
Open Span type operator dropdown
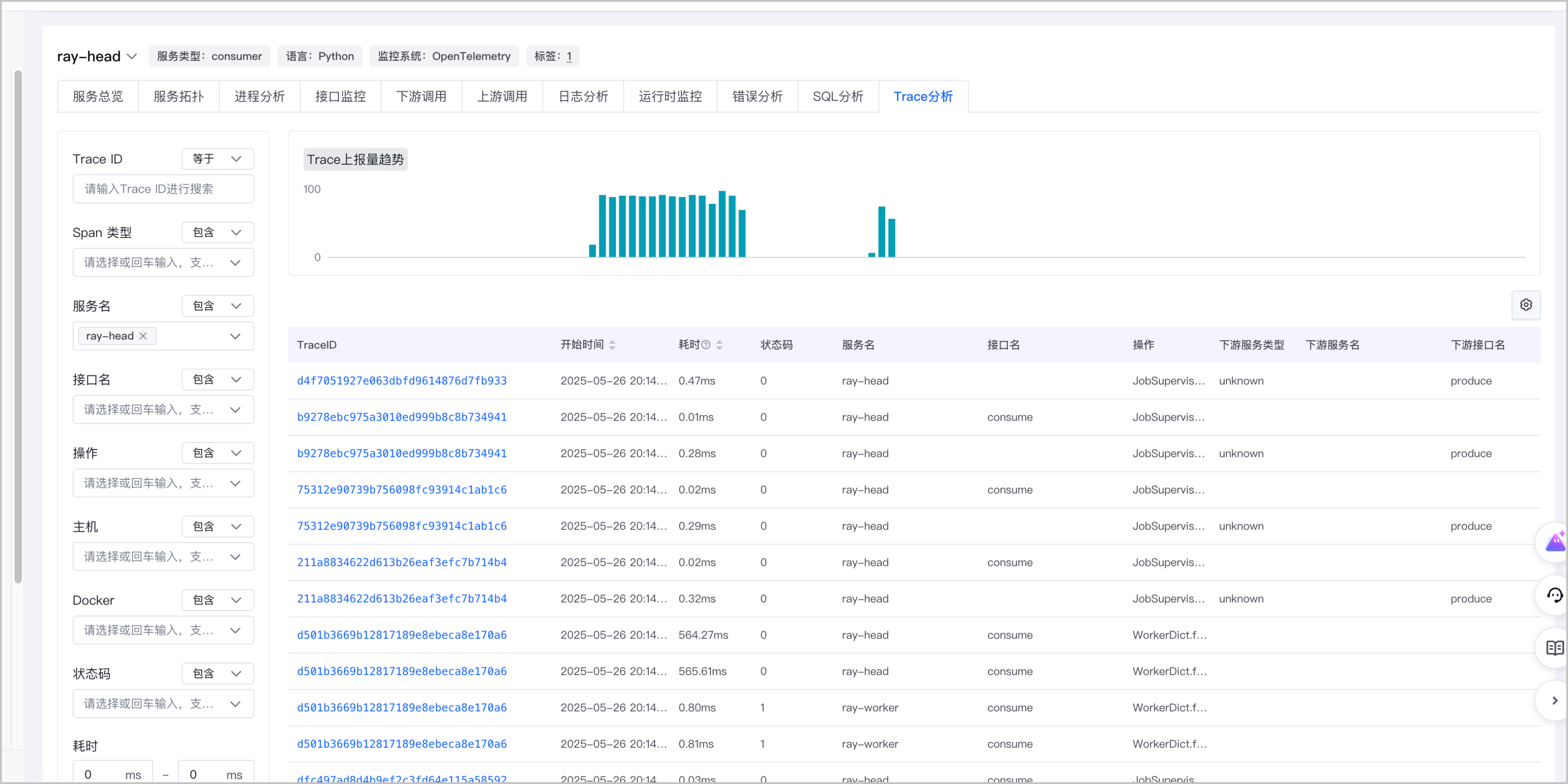tap(217, 233)
